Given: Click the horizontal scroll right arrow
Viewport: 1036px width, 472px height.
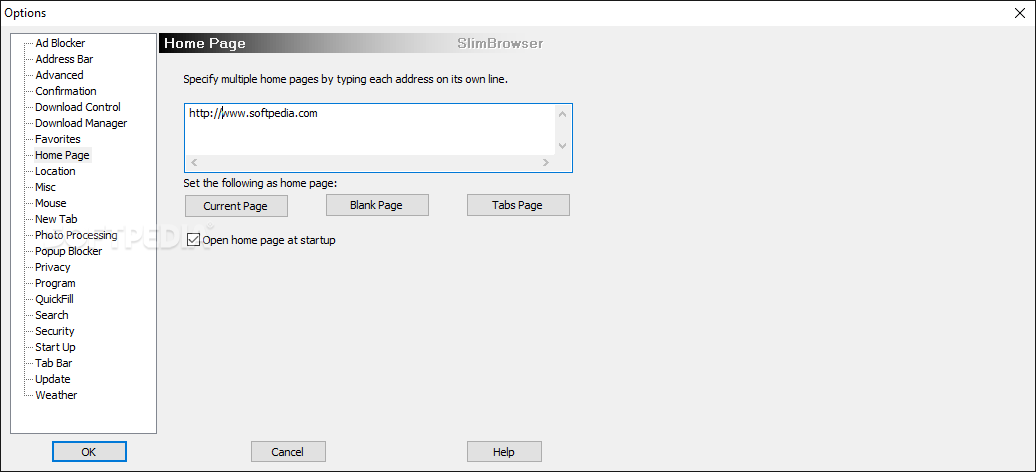Looking at the screenshot, I should point(546,162).
